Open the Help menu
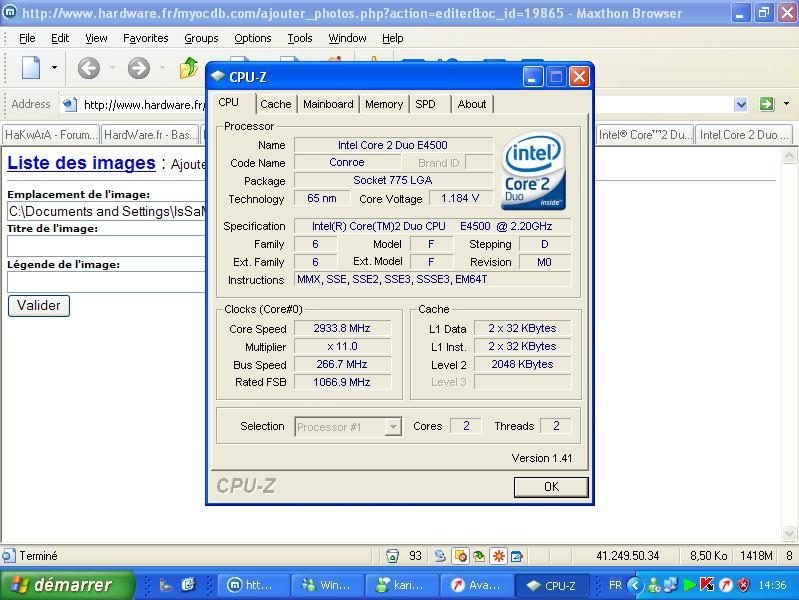 (x=392, y=38)
